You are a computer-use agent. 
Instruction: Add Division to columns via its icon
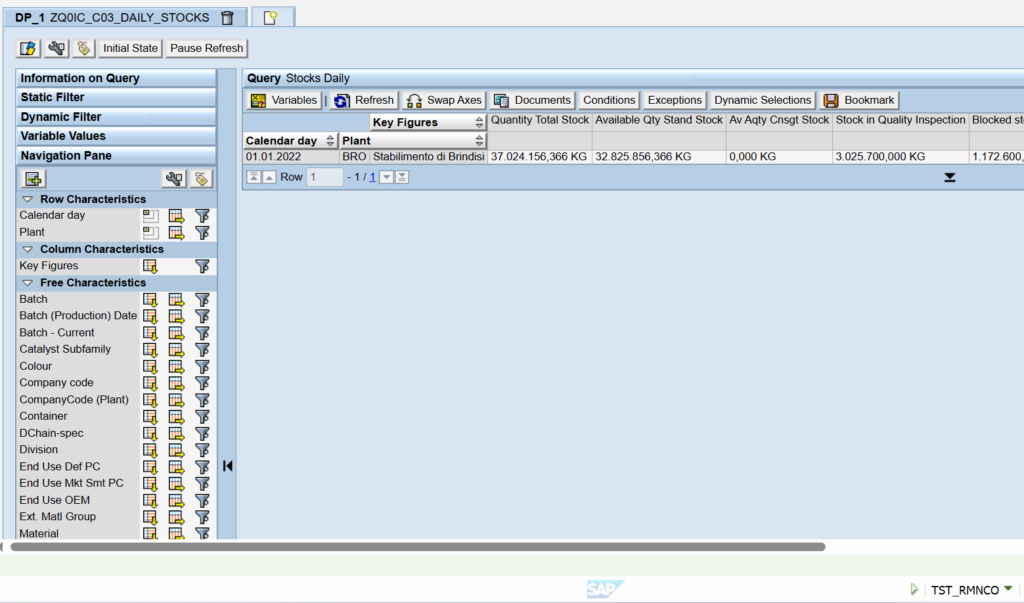click(177, 450)
